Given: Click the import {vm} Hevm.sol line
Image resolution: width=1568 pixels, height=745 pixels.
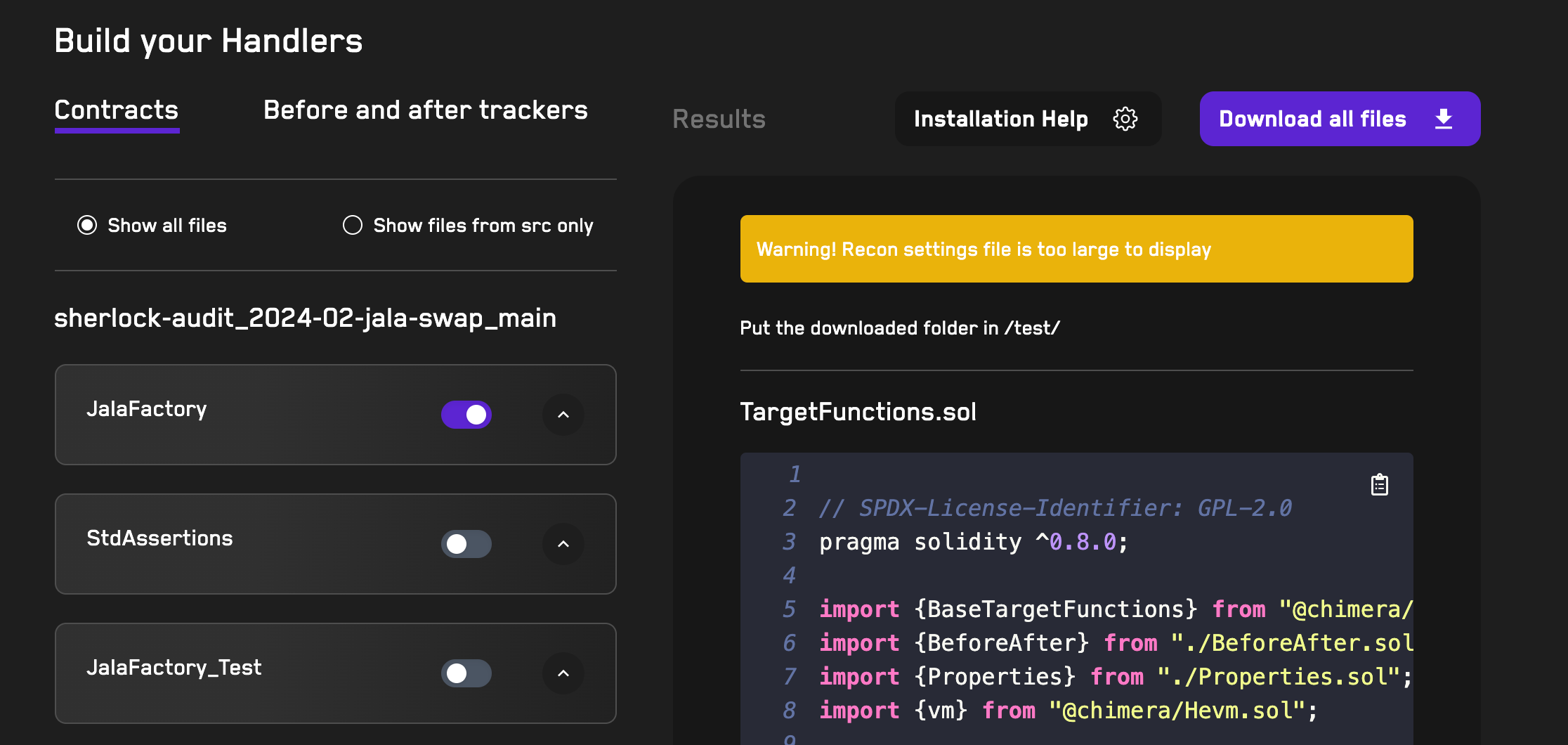Looking at the screenshot, I should click(x=1069, y=711).
